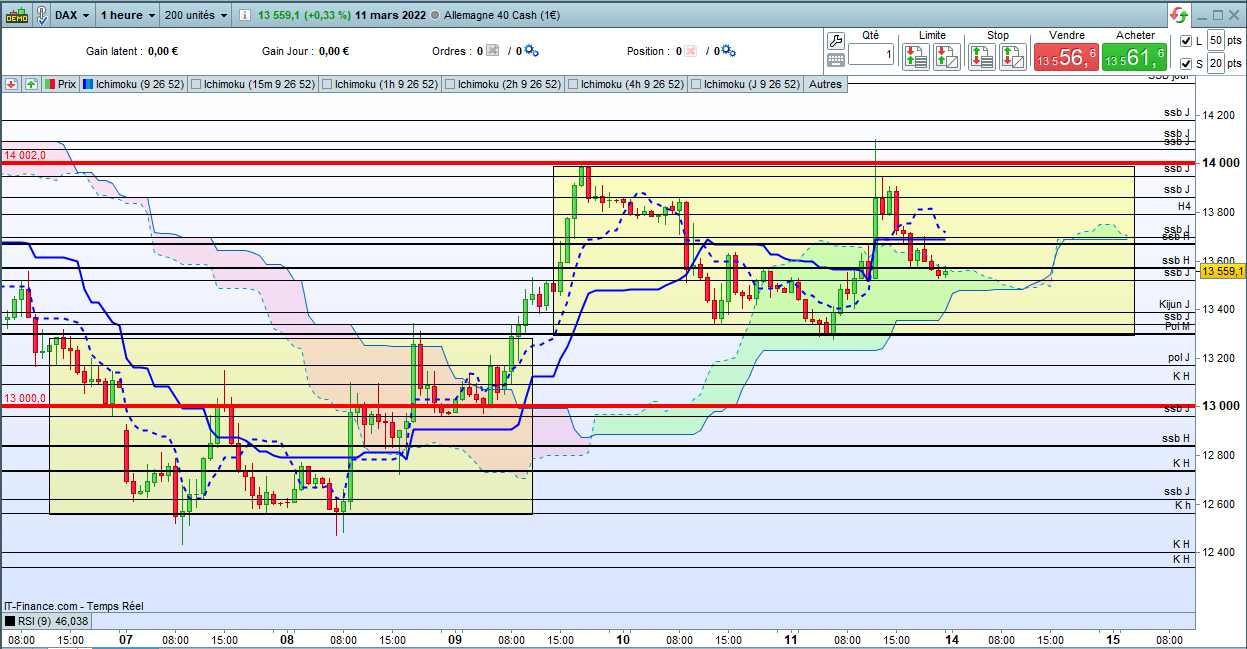The height and width of the screenshot is (649, 1247).
Task: Click the red Prix color swatch
Action: pyautogui.click(x=51, y=85)
